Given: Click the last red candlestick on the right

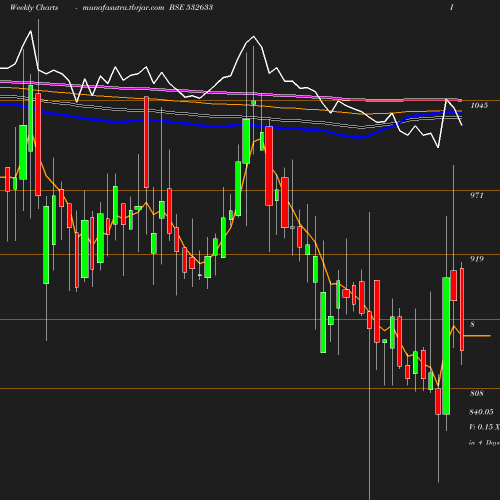Looking at the screenshot, I should coord(462,309).
